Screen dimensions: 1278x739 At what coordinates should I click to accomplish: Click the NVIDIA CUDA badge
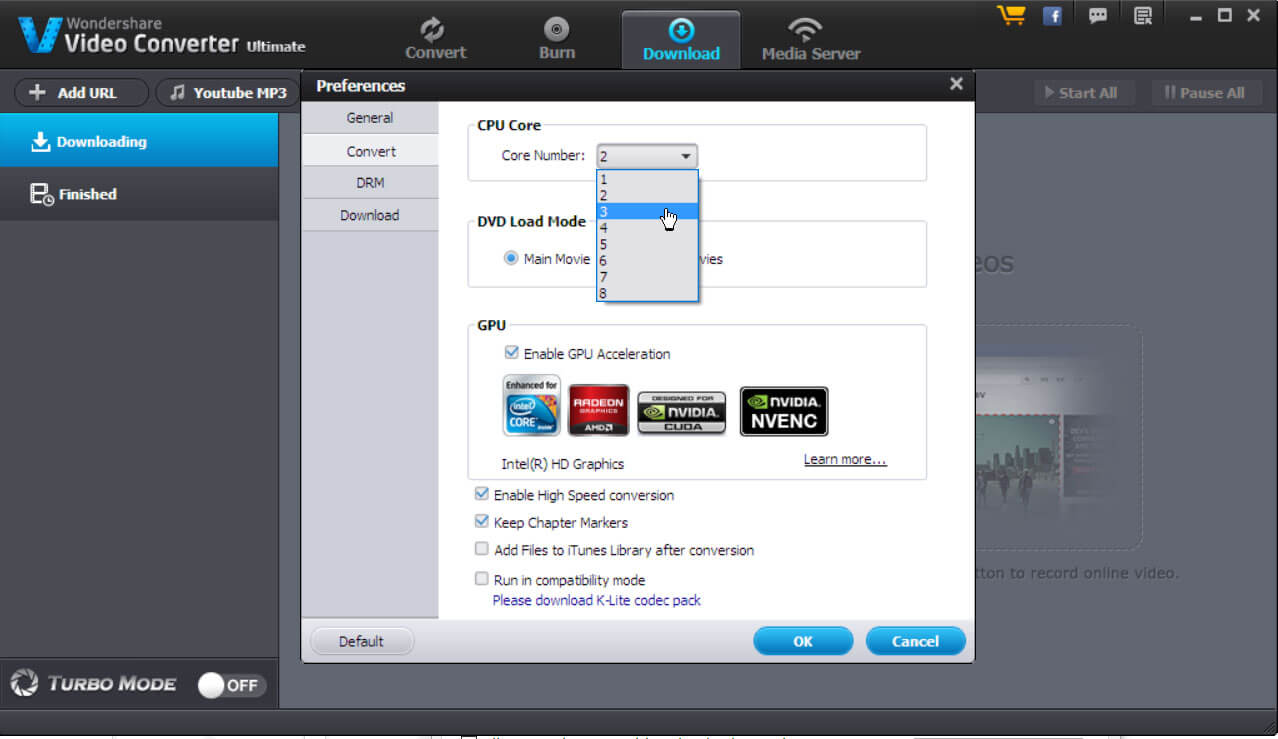click(682, 413)
